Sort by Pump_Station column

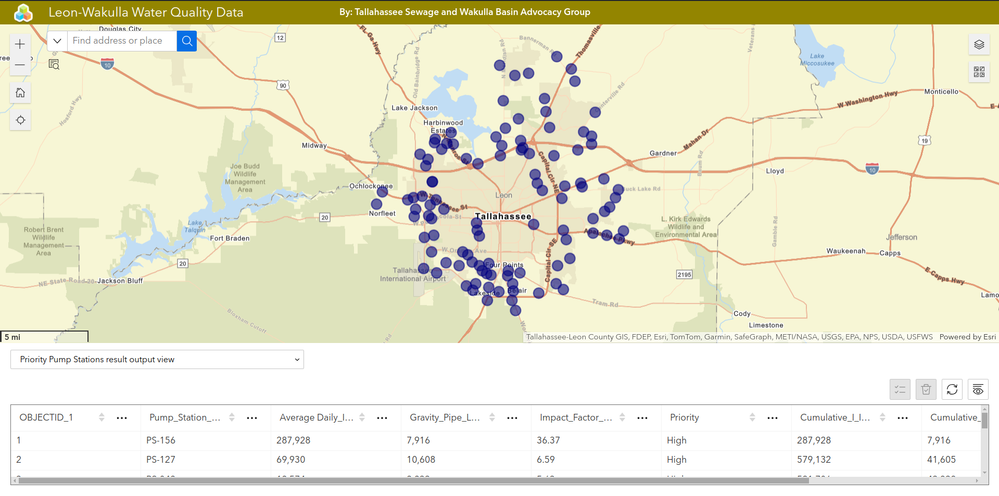232,418
